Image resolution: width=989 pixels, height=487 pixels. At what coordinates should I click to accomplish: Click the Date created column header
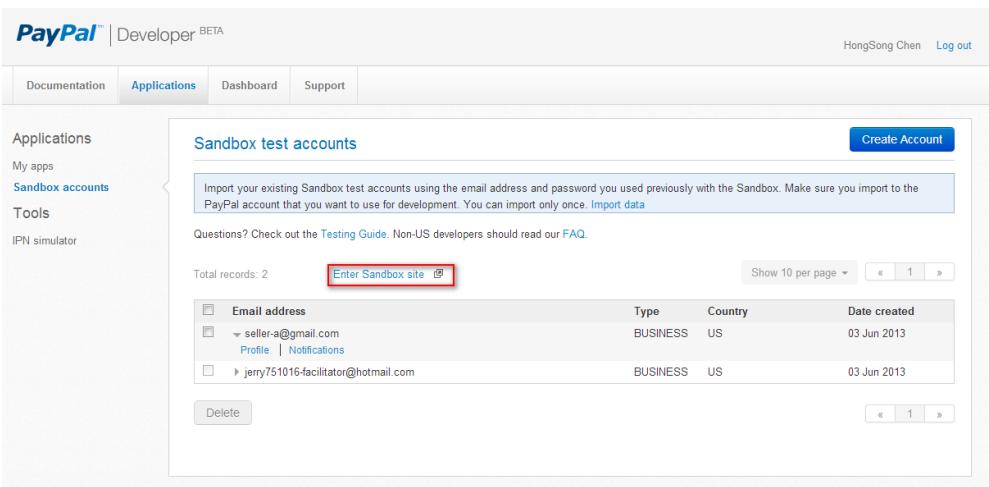point(881,311)
